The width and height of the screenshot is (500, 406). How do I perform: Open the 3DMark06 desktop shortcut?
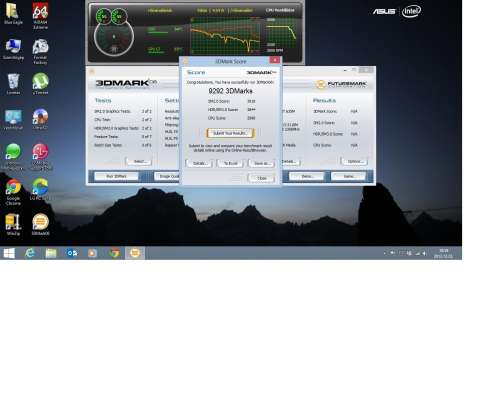[40, 224]
